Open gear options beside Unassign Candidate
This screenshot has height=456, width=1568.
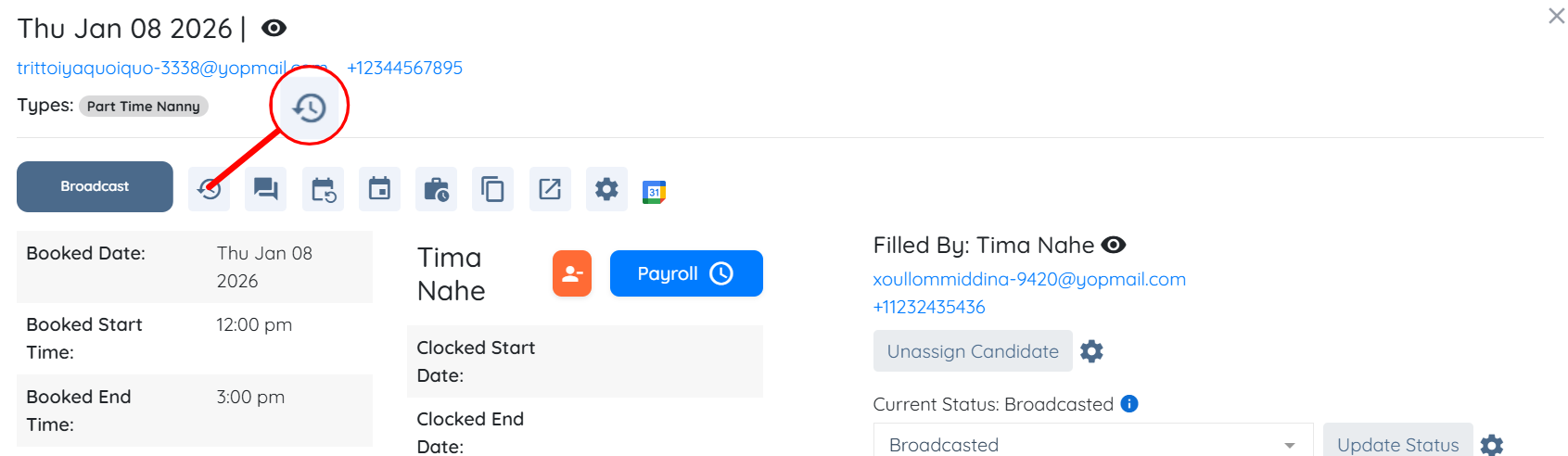pyautogui.click(x=1092, y=351)
